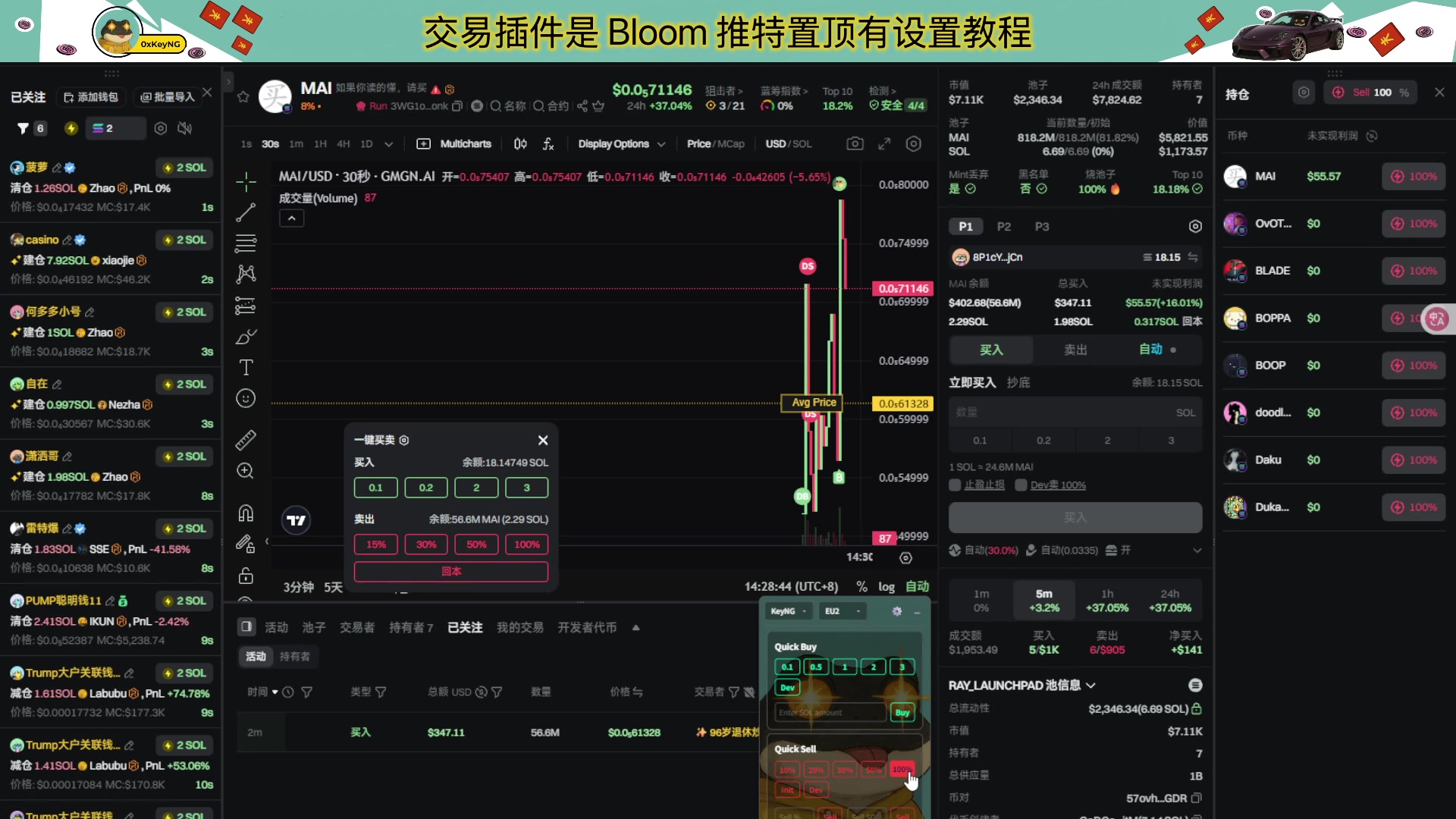
Task: Toggle auto scale on chart
Action: click(917, 587)
